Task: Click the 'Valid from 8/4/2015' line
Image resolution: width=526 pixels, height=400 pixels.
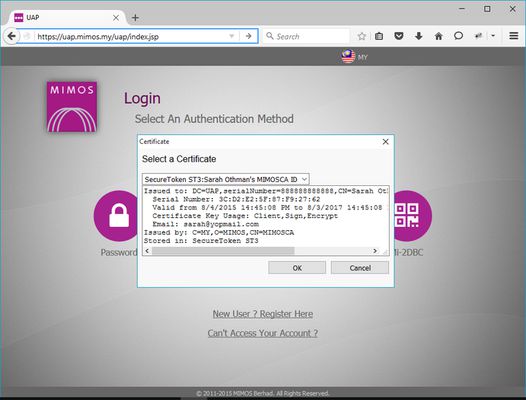Action: coord(267,207)
